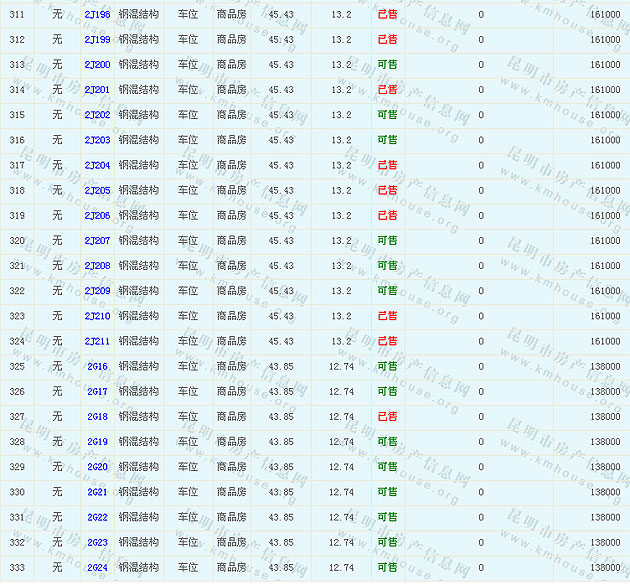Open the 2J198 unit link

(x=97, y=14)
